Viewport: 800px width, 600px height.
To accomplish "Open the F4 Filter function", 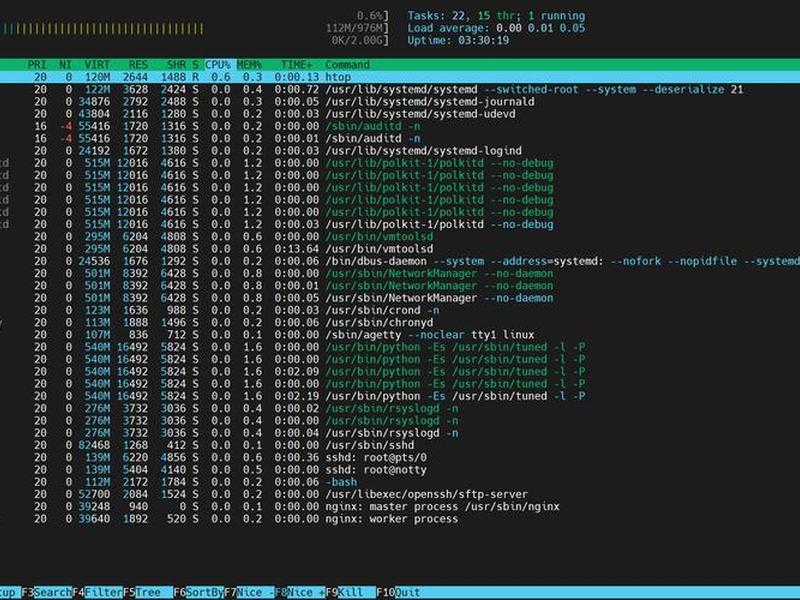I will click(97, 592).
